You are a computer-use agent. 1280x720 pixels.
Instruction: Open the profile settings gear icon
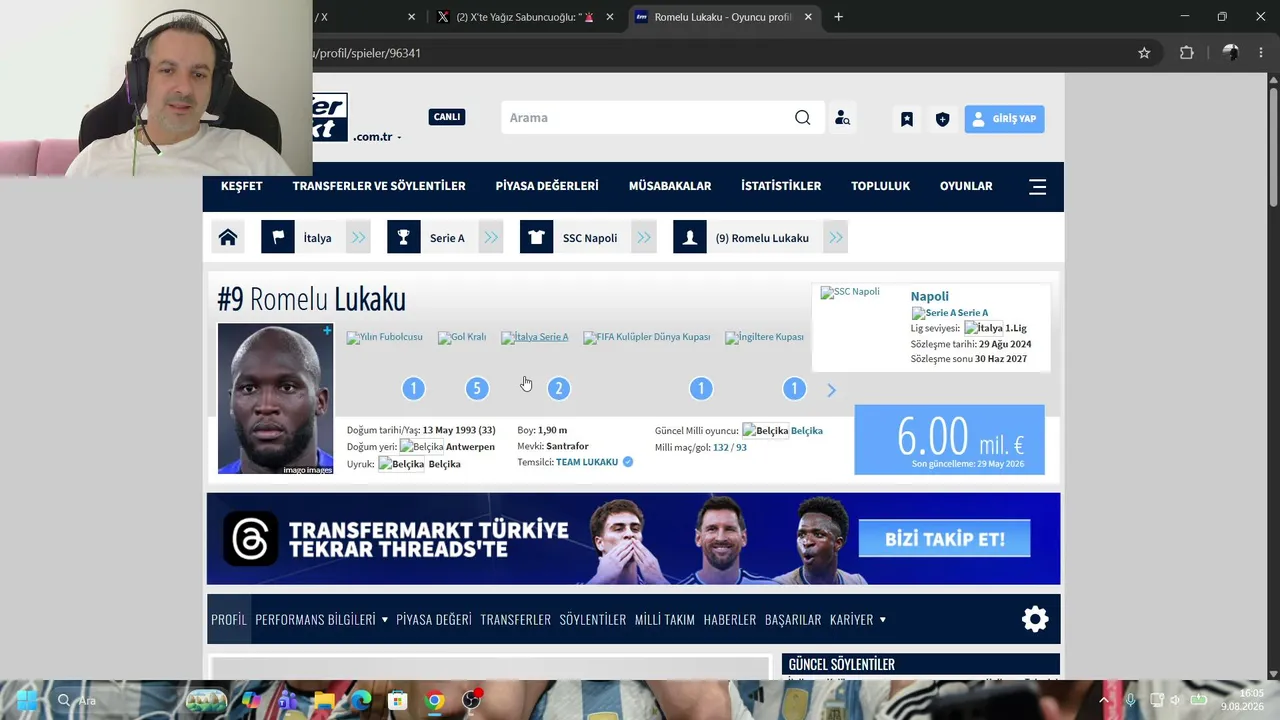pos(1035,619)
